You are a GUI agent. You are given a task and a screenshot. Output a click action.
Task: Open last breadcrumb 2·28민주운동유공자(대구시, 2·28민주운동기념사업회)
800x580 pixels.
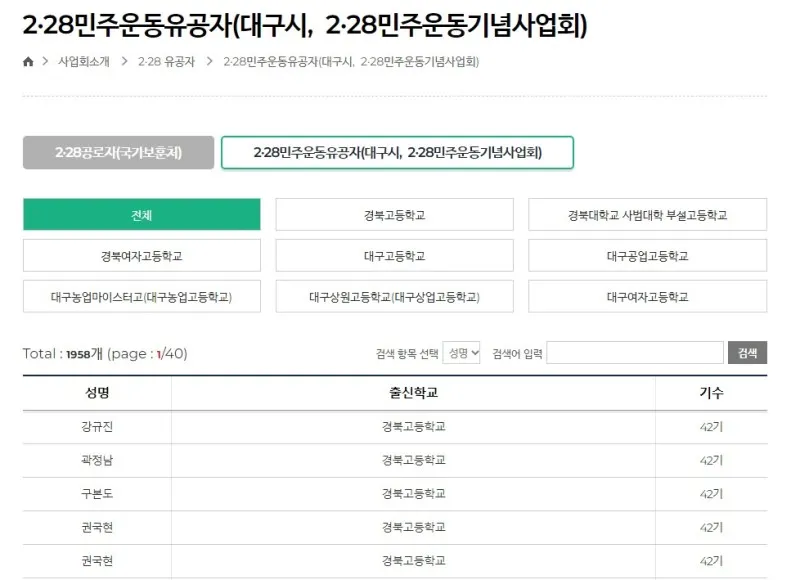coord(351,62)
